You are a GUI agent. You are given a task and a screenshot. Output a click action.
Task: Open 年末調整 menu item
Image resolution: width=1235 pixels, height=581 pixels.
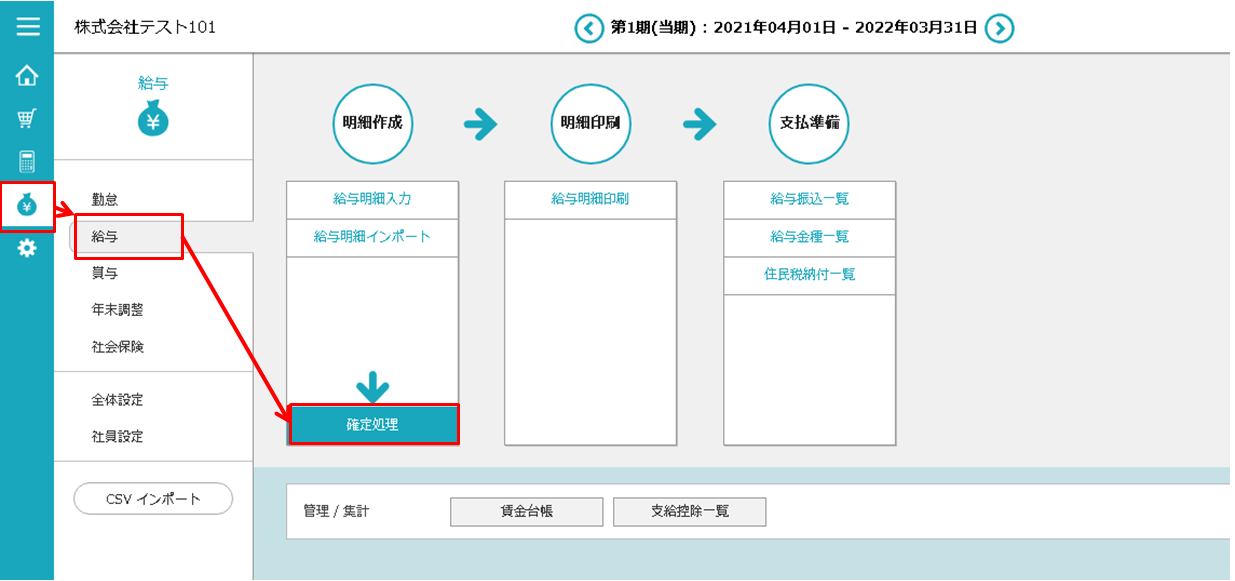tap(117, 310)
